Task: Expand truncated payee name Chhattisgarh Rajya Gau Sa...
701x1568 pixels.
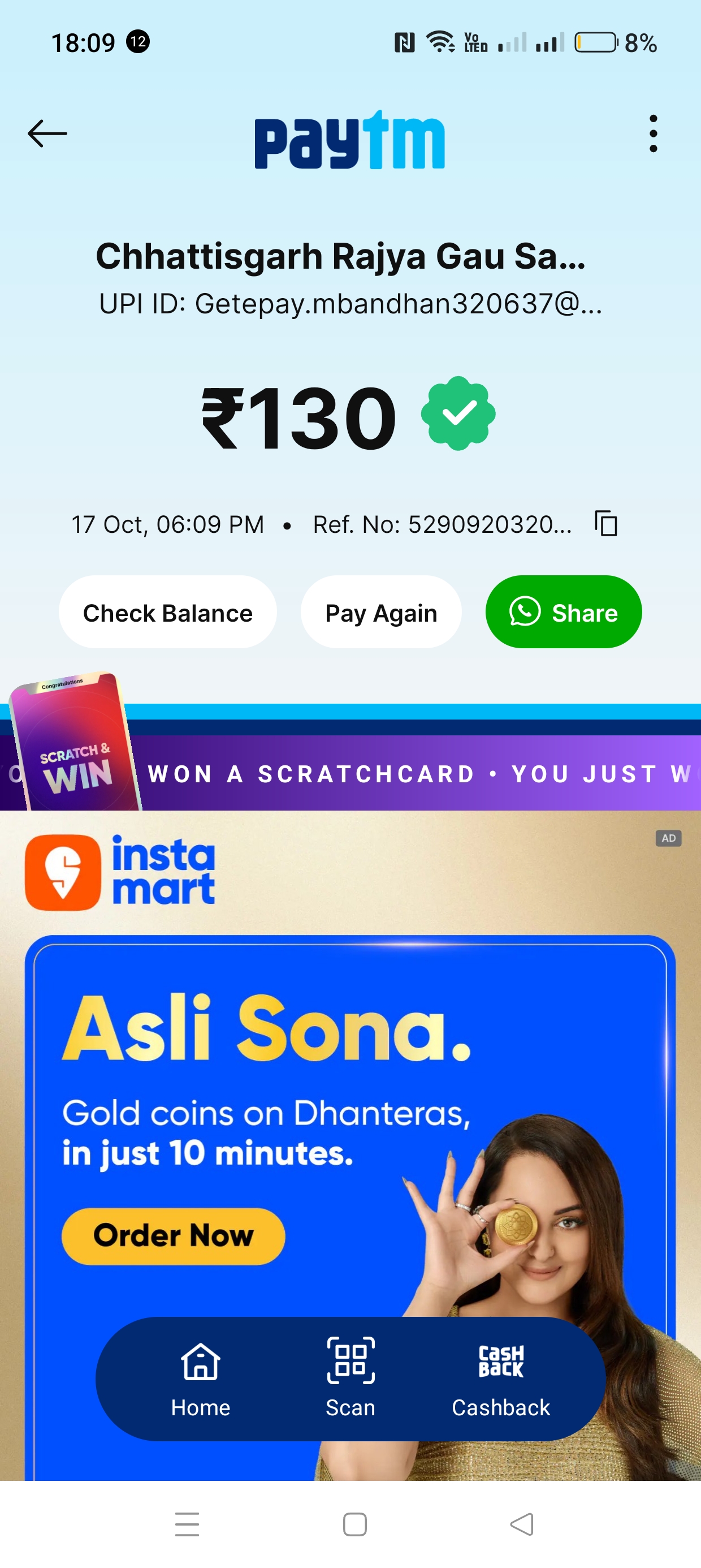Action: [x=341, y=256]
